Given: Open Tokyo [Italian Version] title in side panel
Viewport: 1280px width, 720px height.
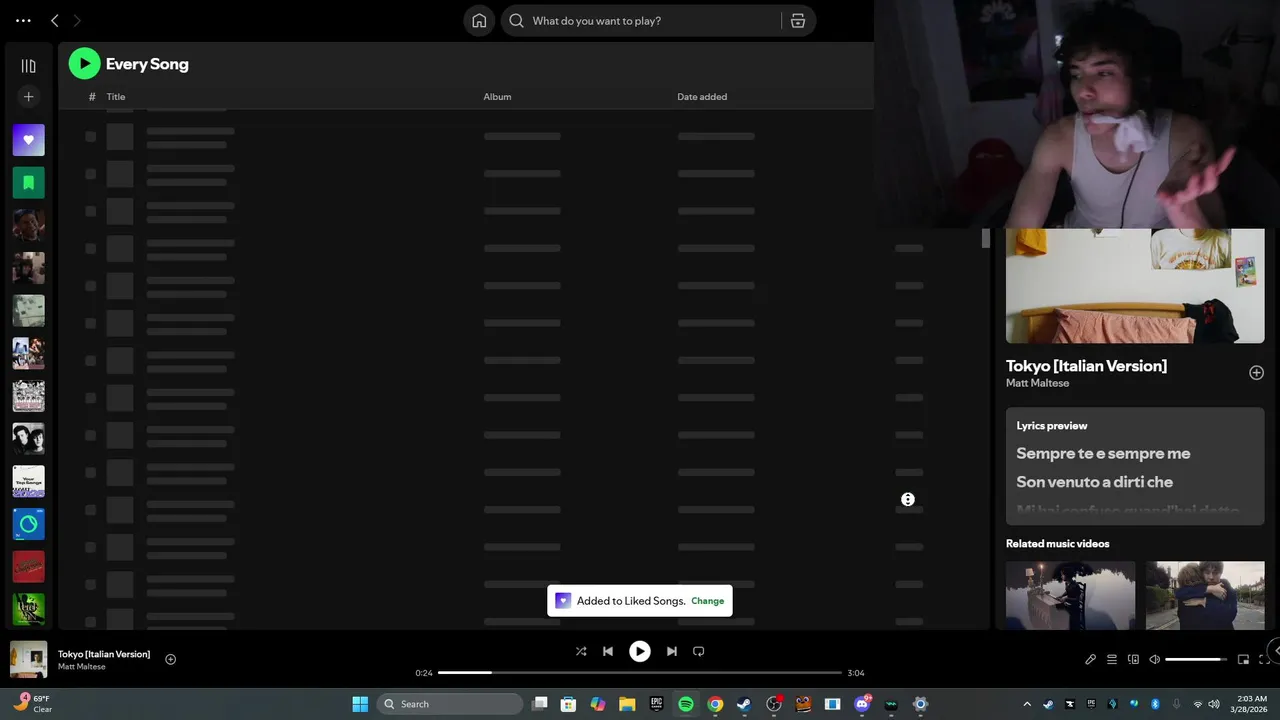Looking at the screenshot, I should point(1086,366).
